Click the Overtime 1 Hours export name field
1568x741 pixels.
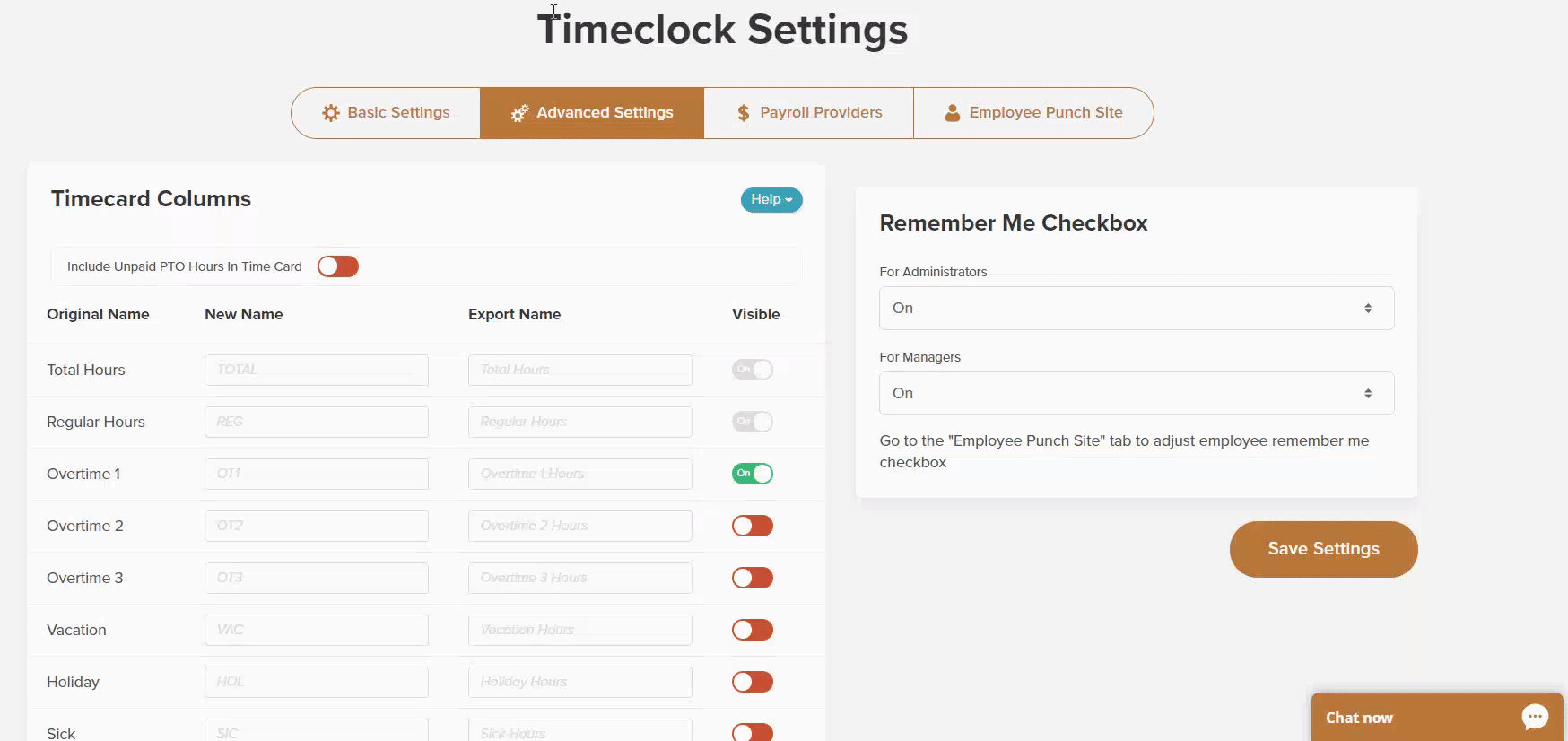(579, 473)
